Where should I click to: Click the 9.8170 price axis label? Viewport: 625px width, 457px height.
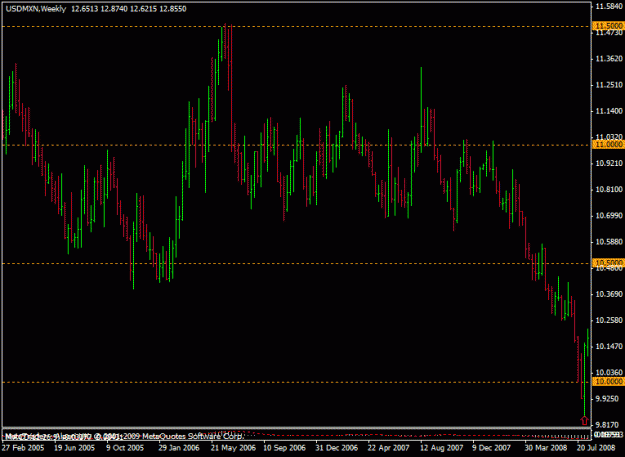[607, 425]
